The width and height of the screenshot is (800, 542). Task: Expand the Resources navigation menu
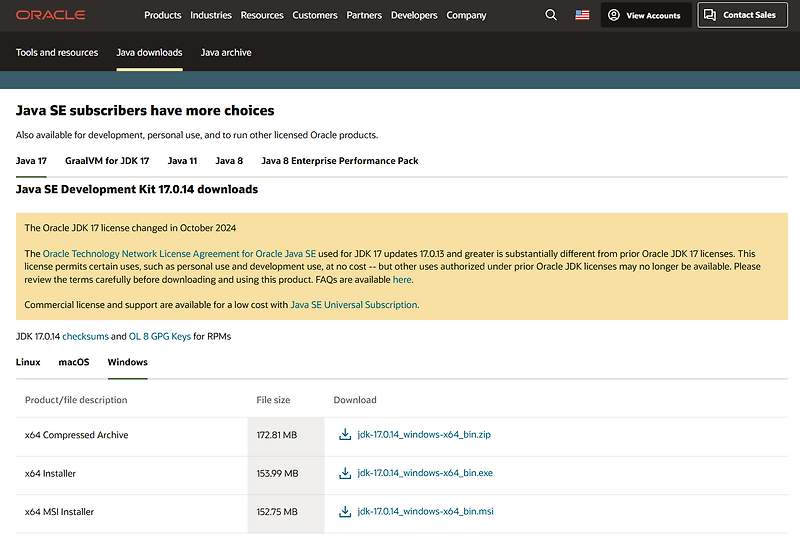[x=262, y=15]
